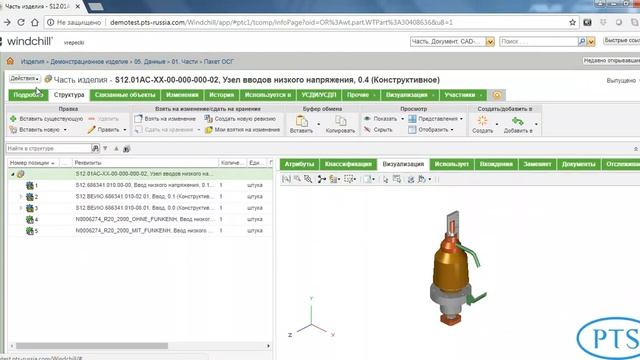
Task: Open the 'Атрибуты' tab in right pane
Action: [299, 164]
